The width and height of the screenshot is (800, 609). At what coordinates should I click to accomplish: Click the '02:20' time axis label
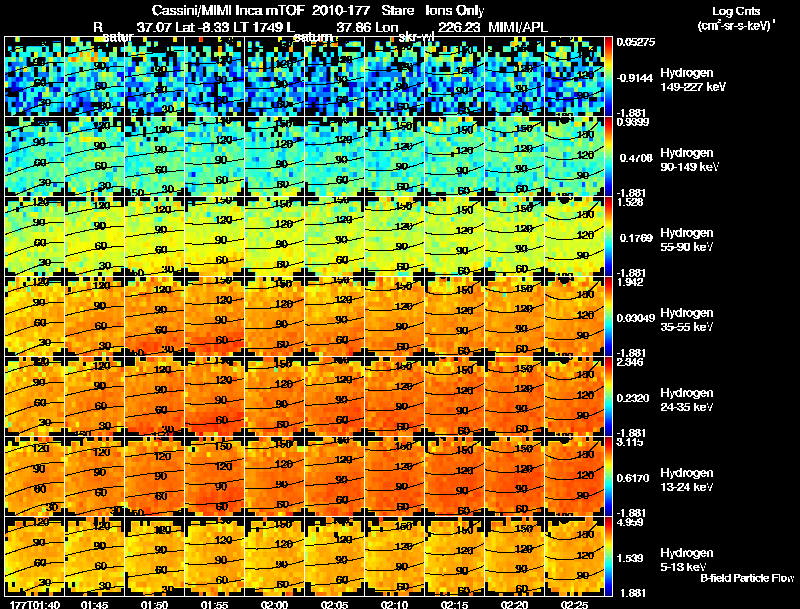coord(514,604)
